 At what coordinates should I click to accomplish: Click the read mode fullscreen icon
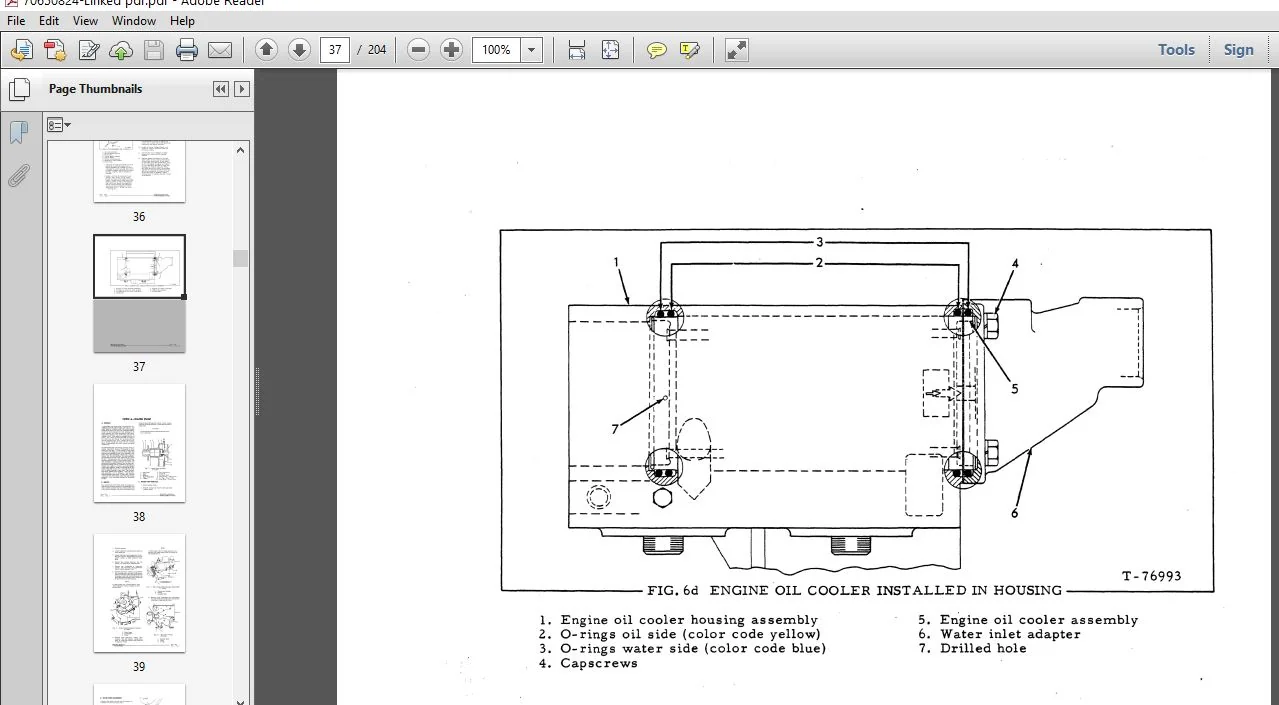(x=737, y=50)
